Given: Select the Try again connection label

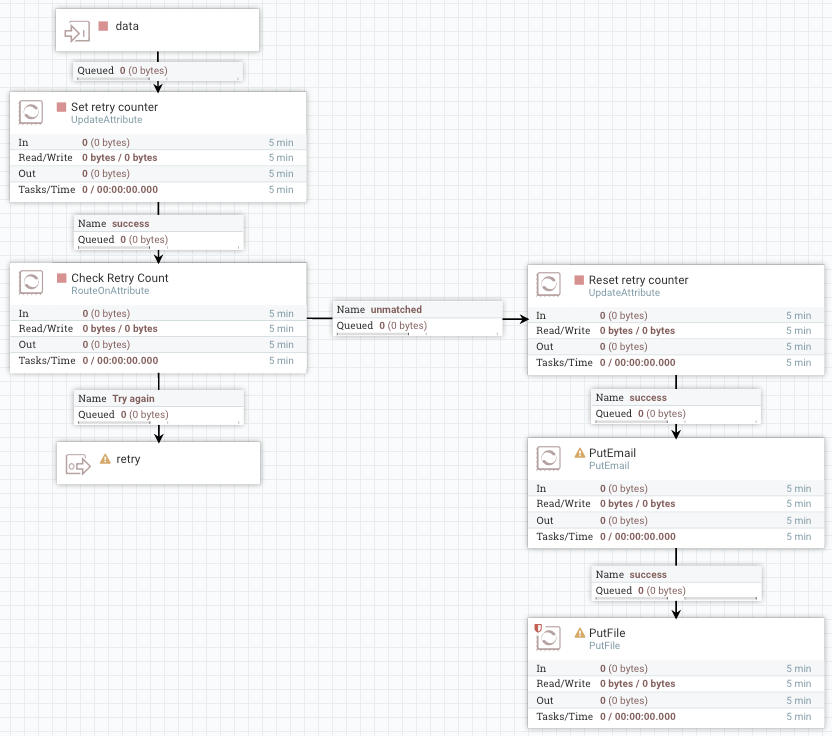Looking at the screenshot, I should (x=160, y=406).
